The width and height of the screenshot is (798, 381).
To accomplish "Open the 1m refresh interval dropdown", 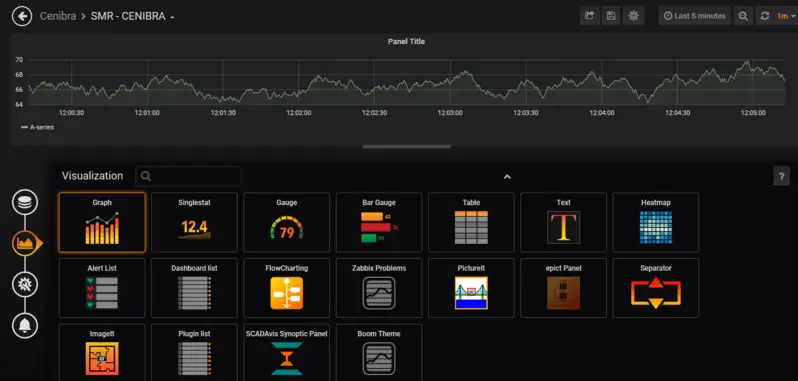I will click(x=786, y=16).
